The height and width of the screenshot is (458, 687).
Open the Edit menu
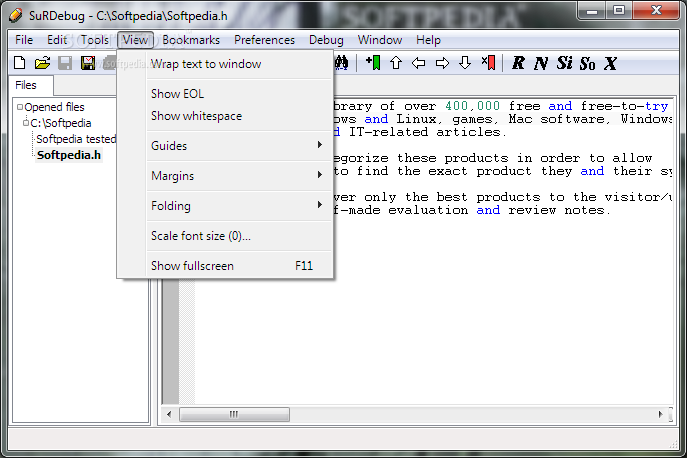click(x=57, y=40)
